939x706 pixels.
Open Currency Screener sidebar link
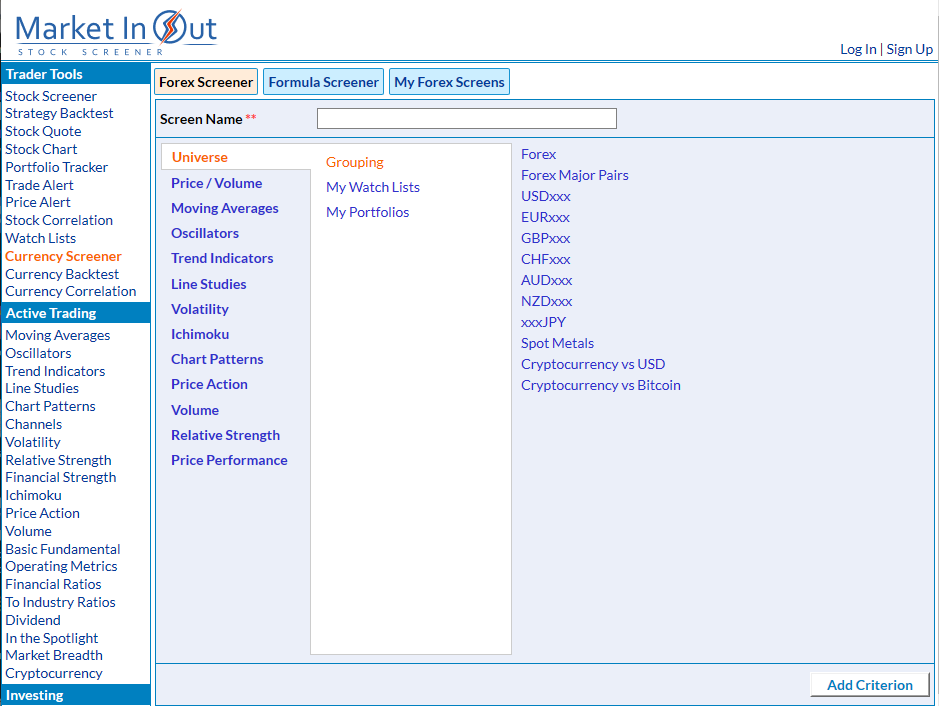click(63, 256)
